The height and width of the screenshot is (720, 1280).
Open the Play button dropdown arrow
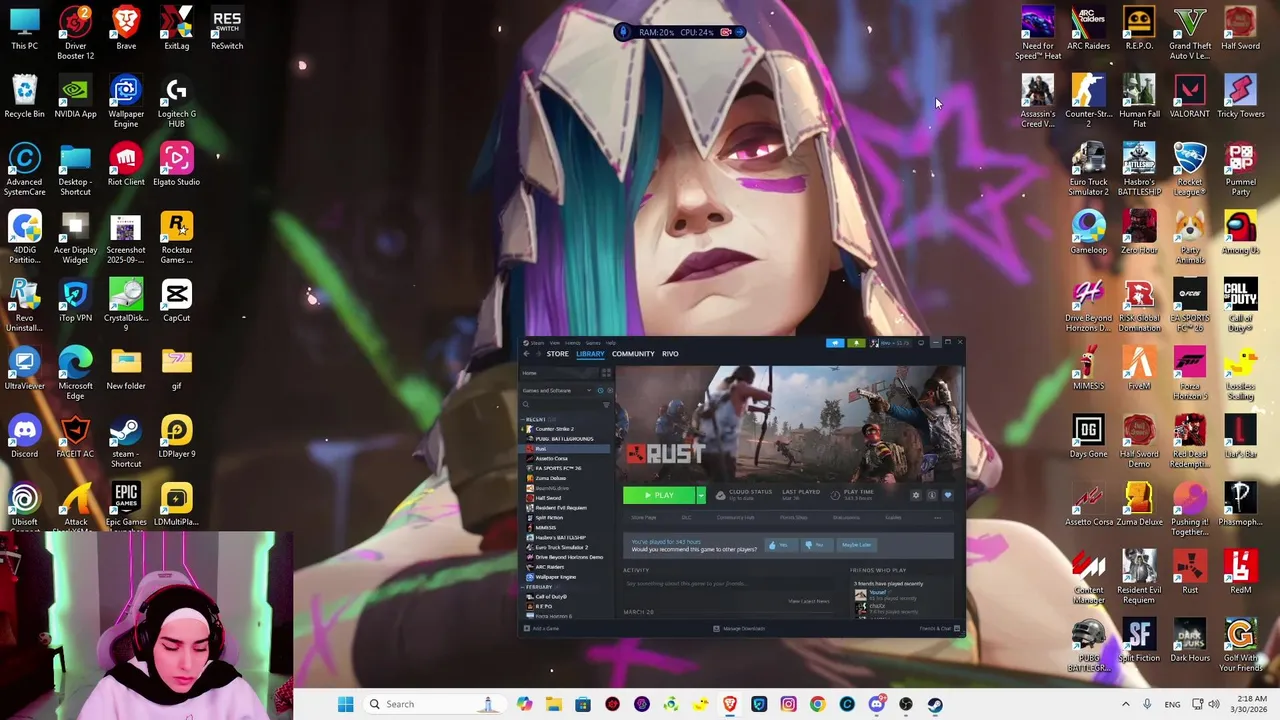701,495
